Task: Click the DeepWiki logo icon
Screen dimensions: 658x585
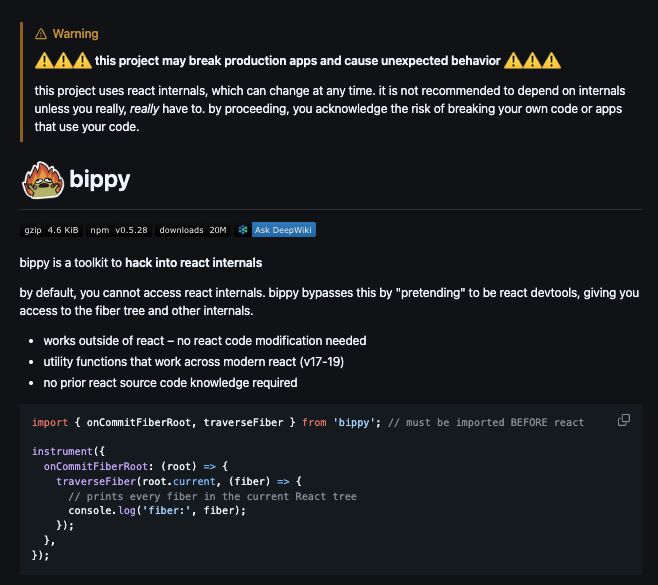Action: tap(243, 230)
